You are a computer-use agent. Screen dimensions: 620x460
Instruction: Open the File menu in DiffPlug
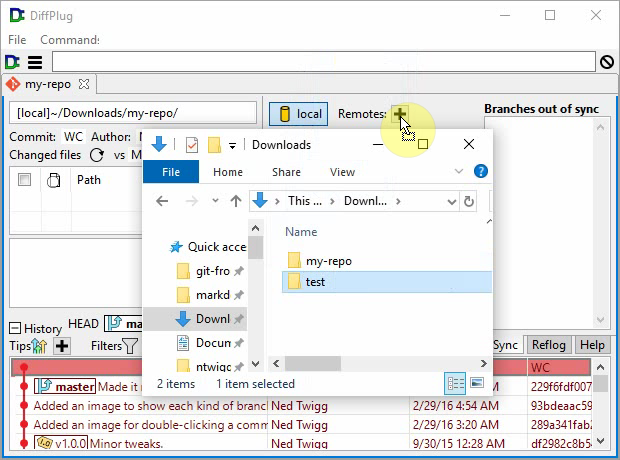tap(17, 40)
